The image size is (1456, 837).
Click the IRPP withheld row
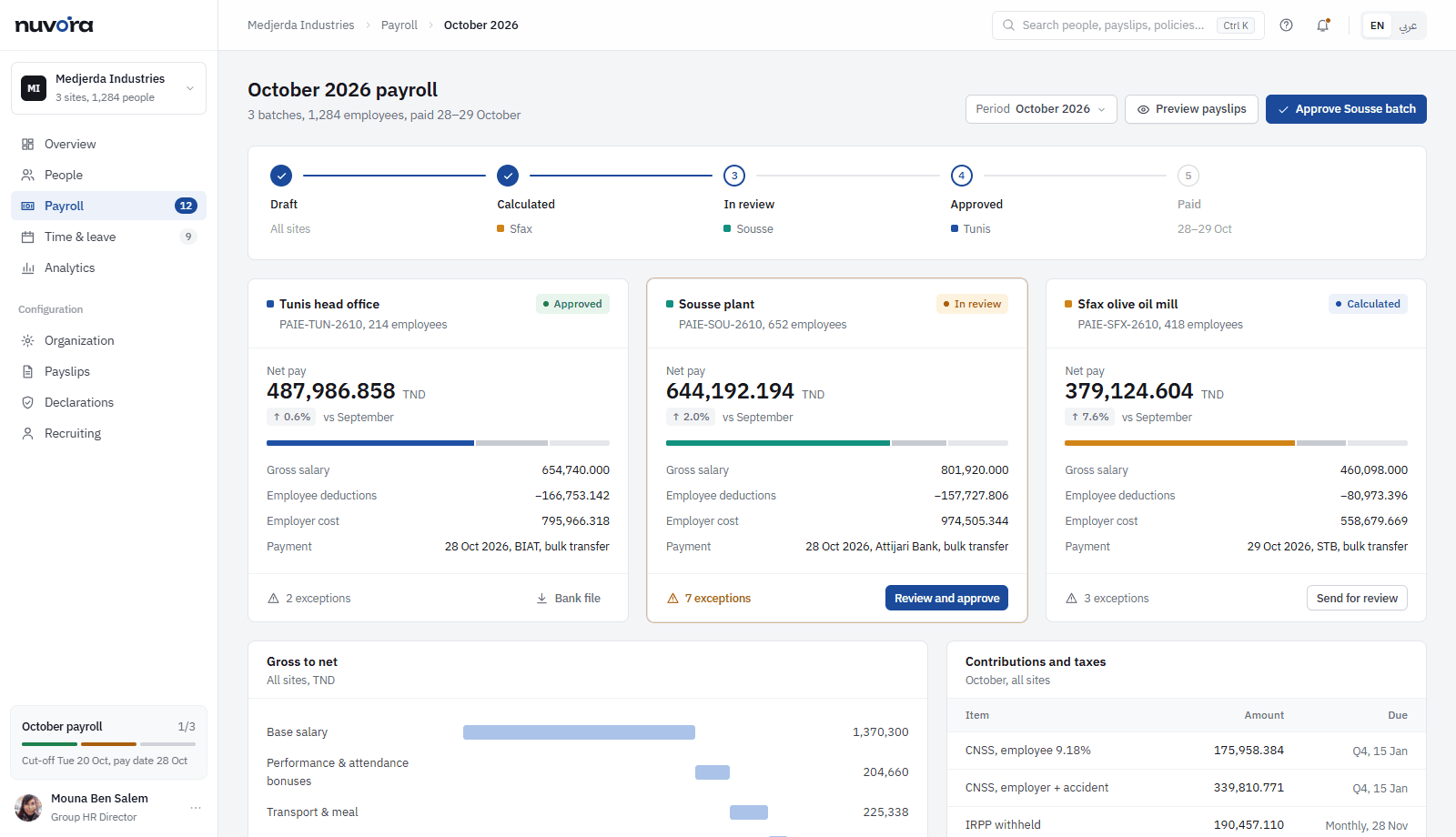click(1187, 825)
